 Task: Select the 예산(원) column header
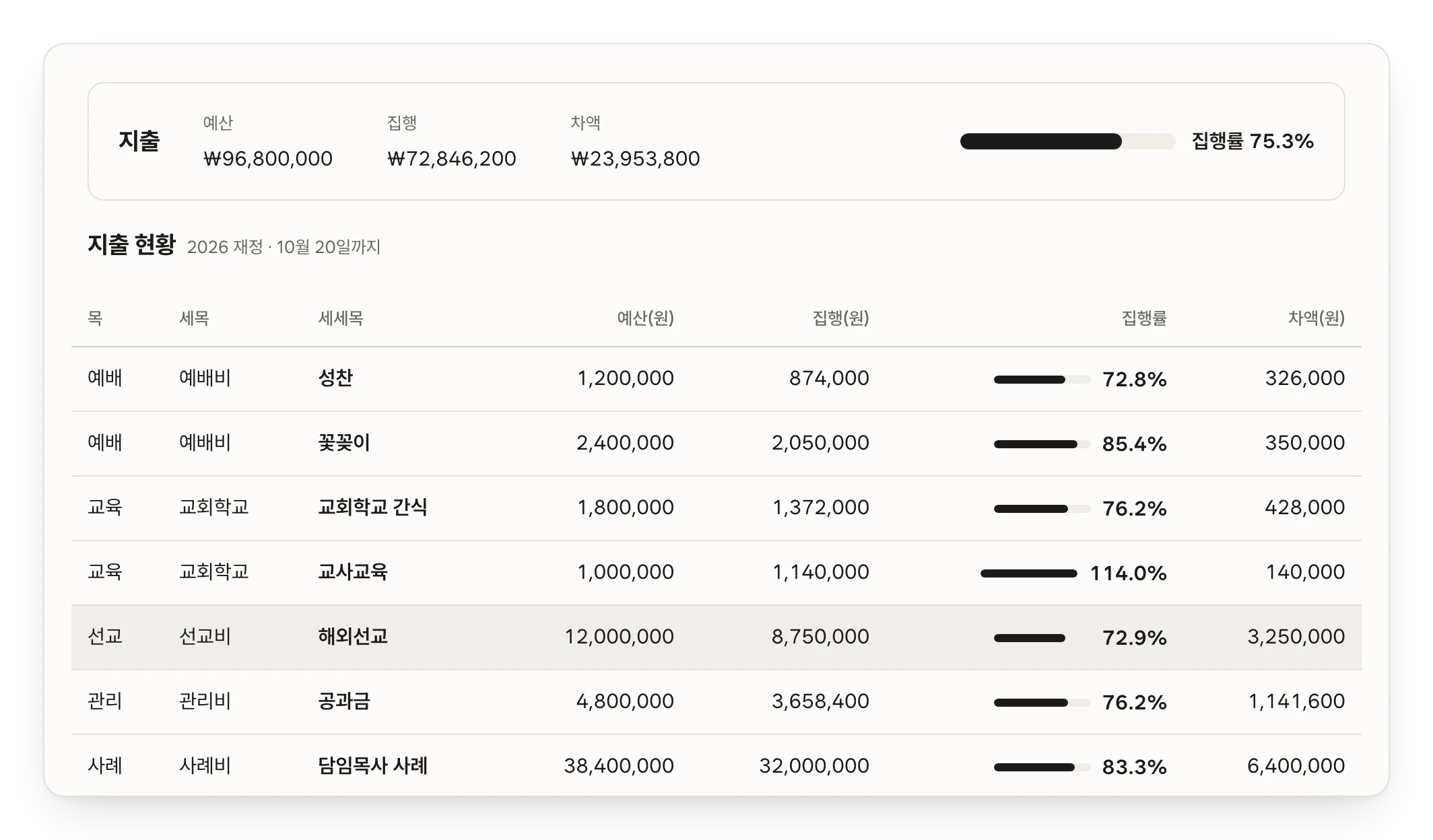pyautogui.click(x=645, y=318)
